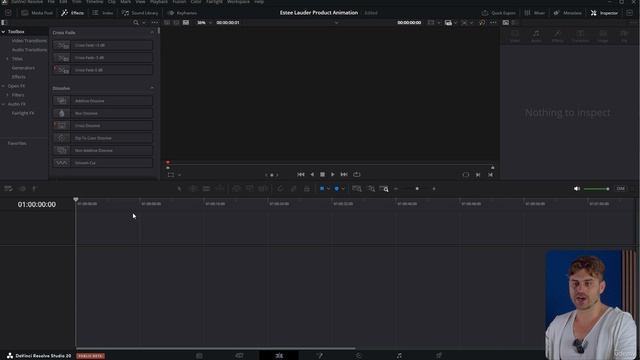This screenshot has height=360, width=640.
Task: Open the Metadata panel
Action: [568, 13]
